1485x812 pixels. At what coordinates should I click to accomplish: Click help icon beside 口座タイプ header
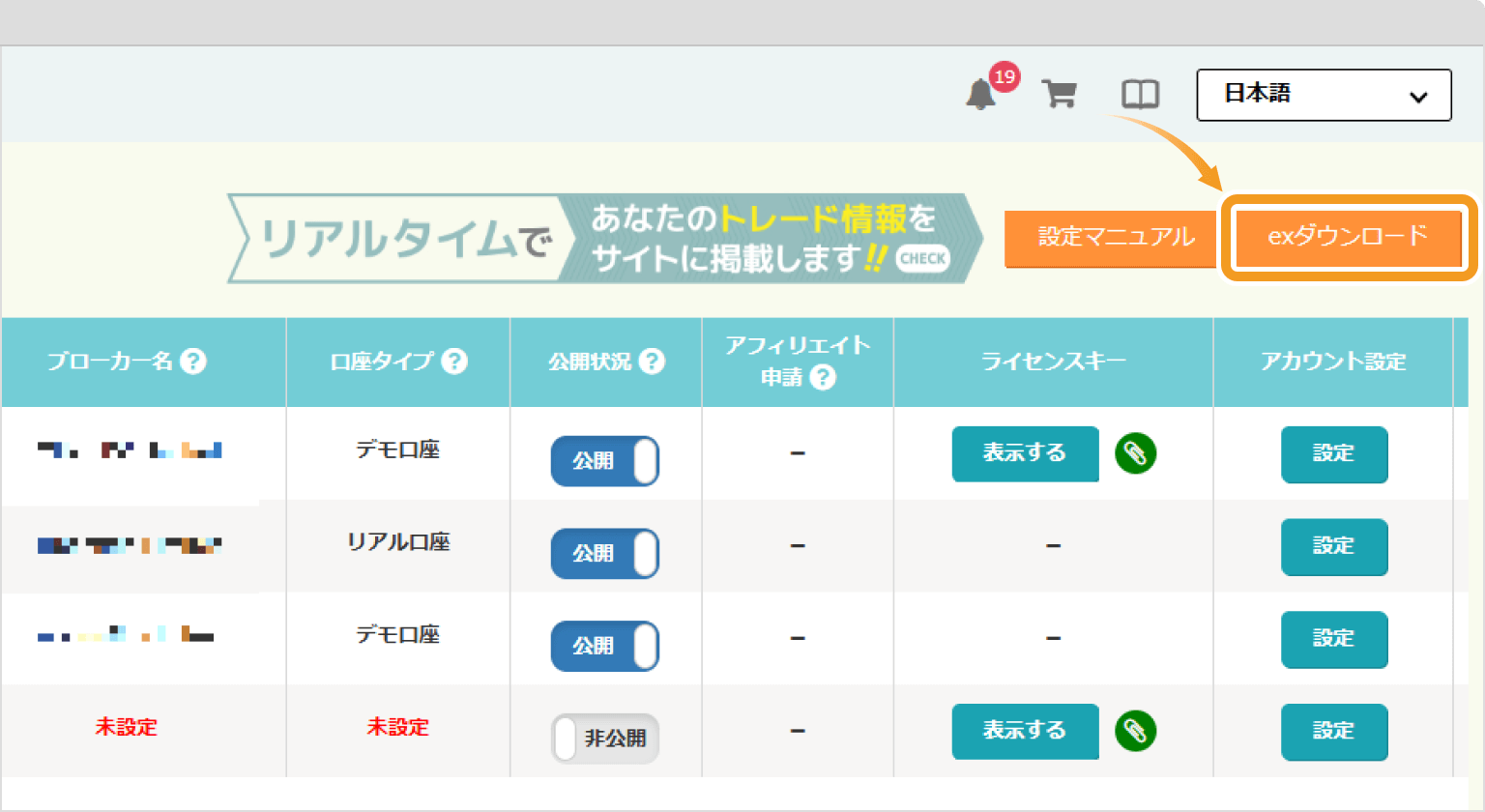click(x=454, y=362)
